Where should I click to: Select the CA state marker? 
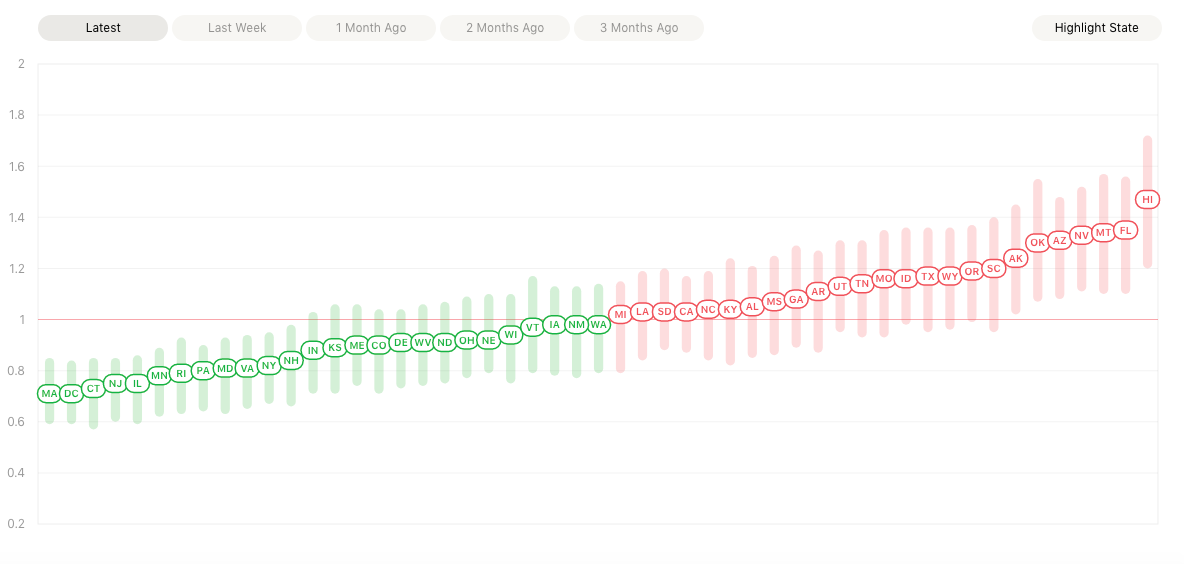point(686,312)
